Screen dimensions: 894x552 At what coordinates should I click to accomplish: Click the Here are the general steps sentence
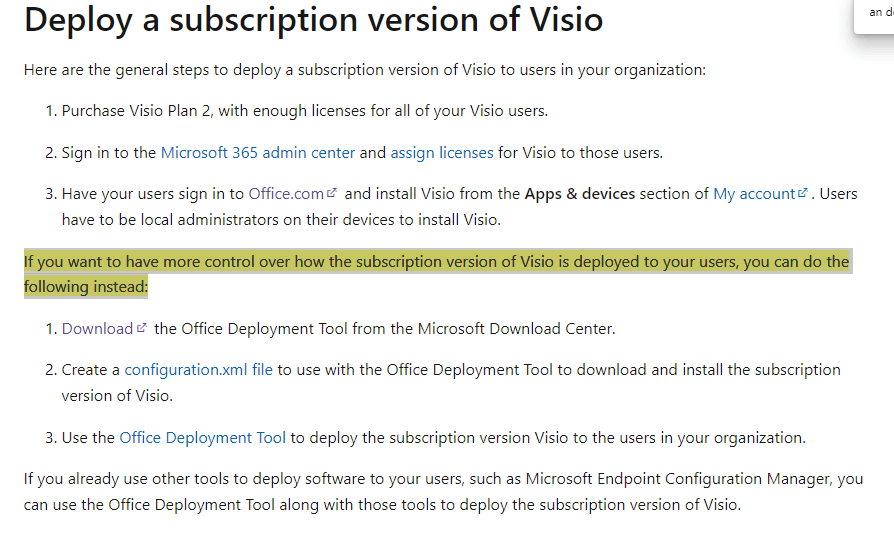[x=365, y=70]
